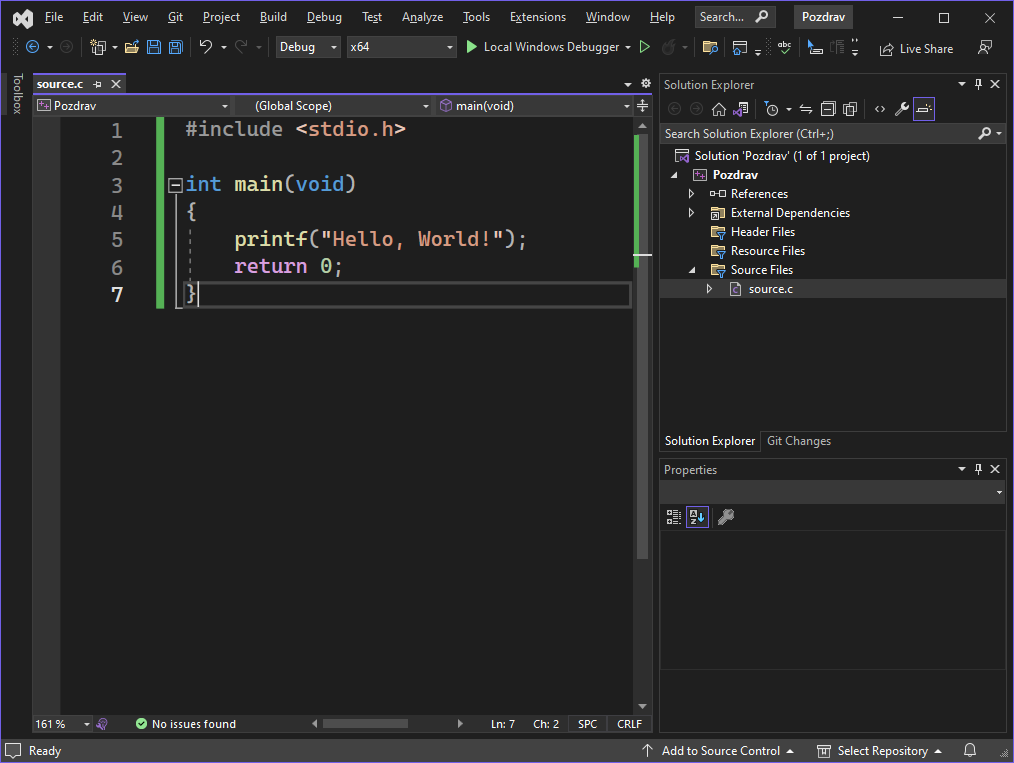Switch between solutions and folder views icon
Viewport: 1014px width, 763px height.
point(741,109)
